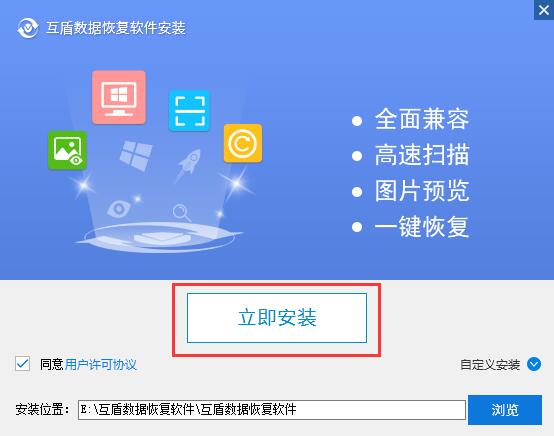Click the green image preview icon
The image size is (554, 436).
coord(67,150)
